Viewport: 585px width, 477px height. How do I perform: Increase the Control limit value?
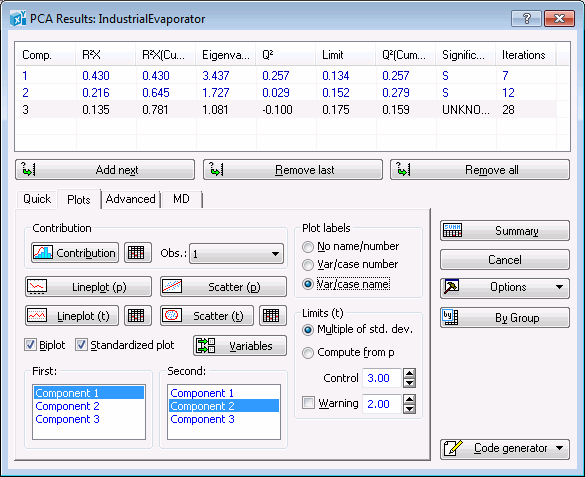(409, 373)
